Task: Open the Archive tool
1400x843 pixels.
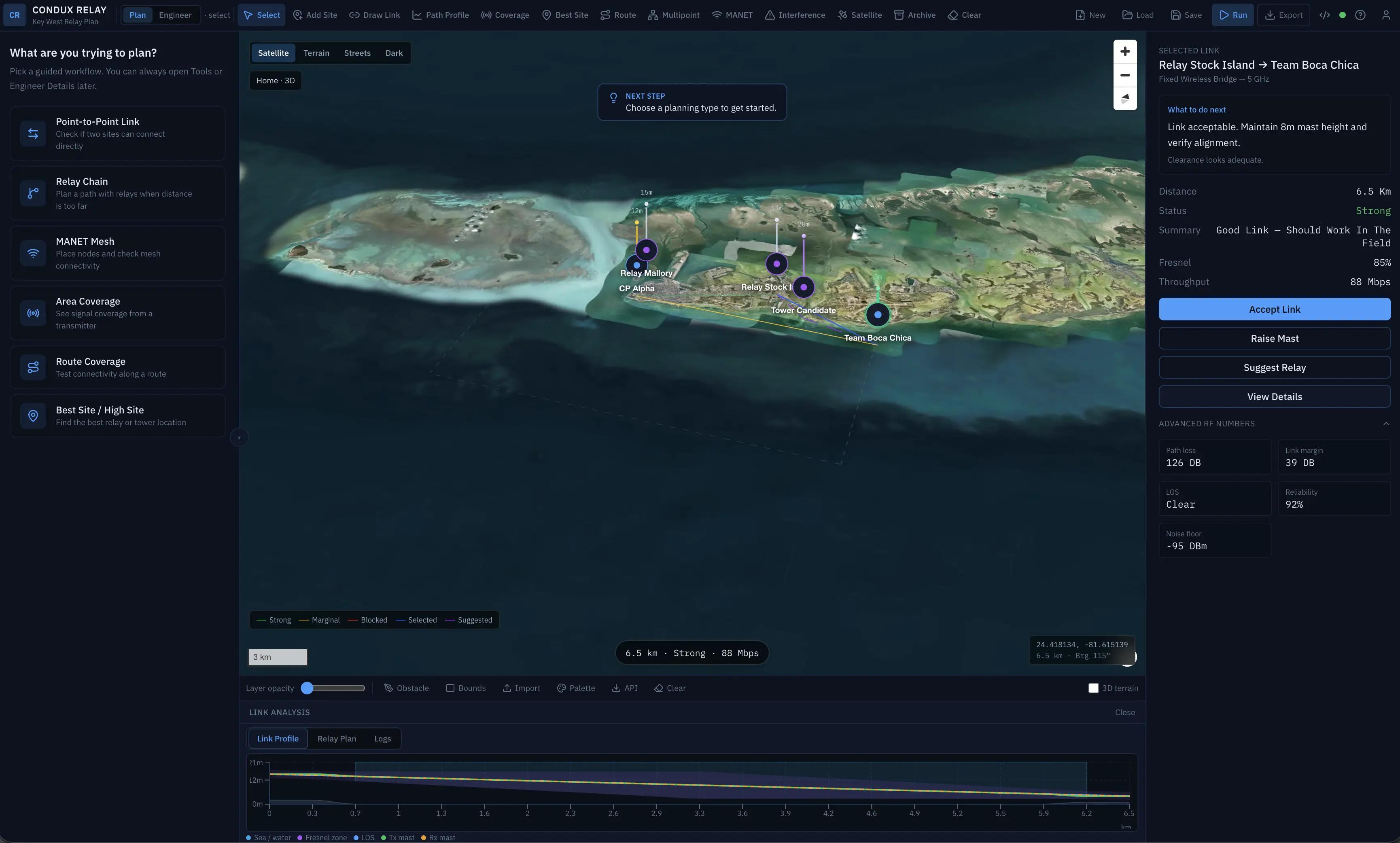Action: [914, 15]
